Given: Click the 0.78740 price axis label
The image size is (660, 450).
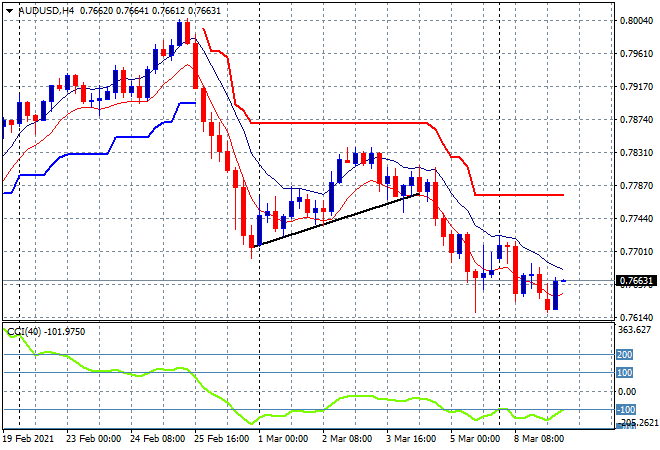Looking at the screenshot, I should pyautogui.click(x=636, y=120).
